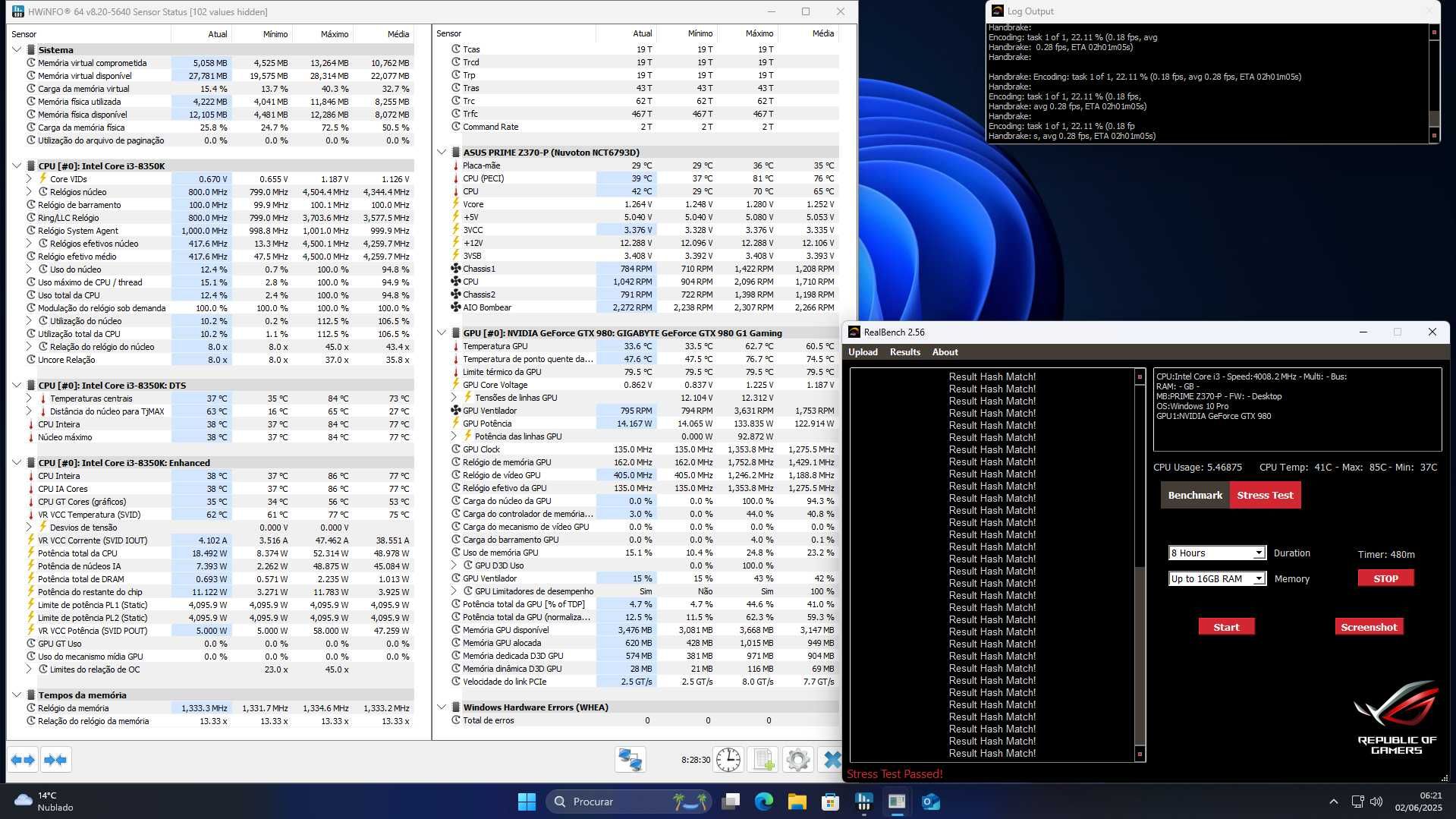This screenshot has width=1456, height=819.
Task: Switch to Benchmark tab in RealBench
Action: pos(1195,495)
